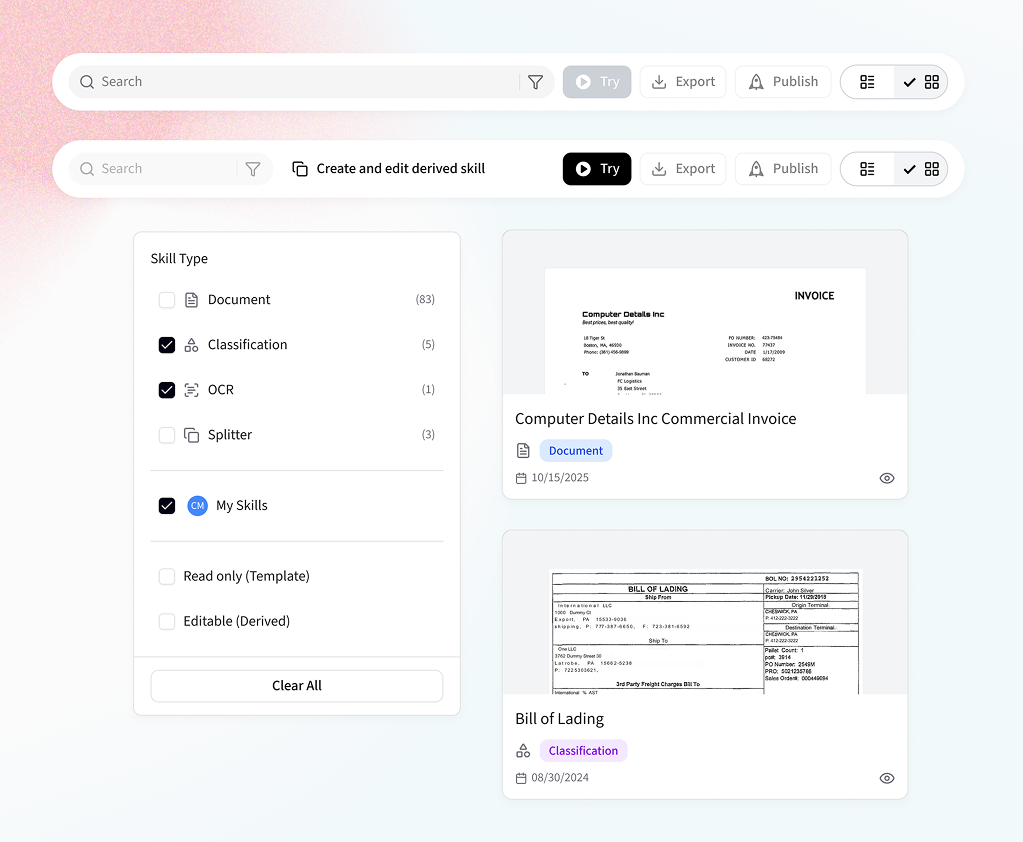Tick the Editable (Derived) checkbox
1023x842 pixels.
[x=167, y=622]
